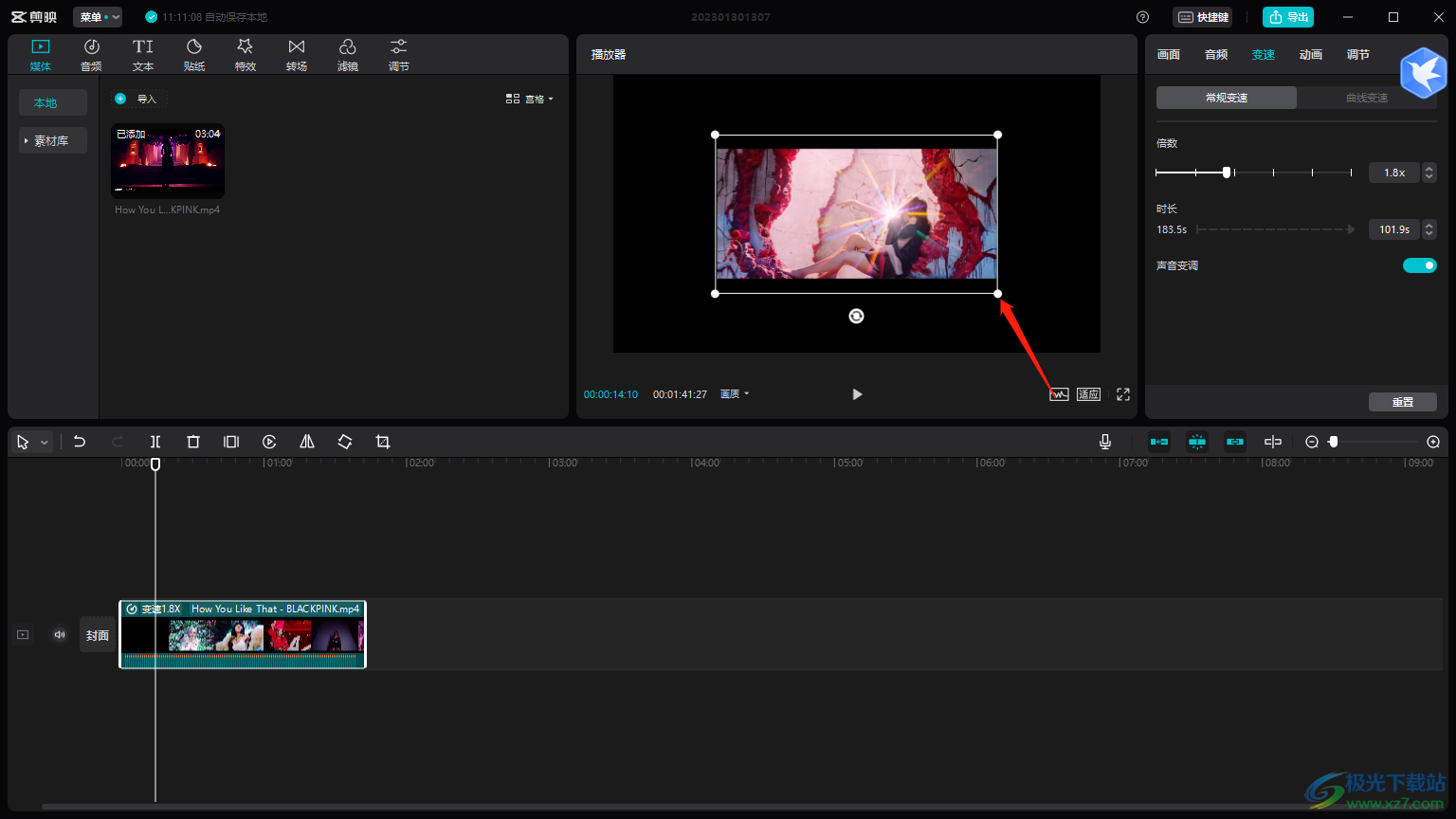Image resolution: width=1456 pixels, height=819 pixels.
Task: Toggle preview axis
Action: [1273, 442]
